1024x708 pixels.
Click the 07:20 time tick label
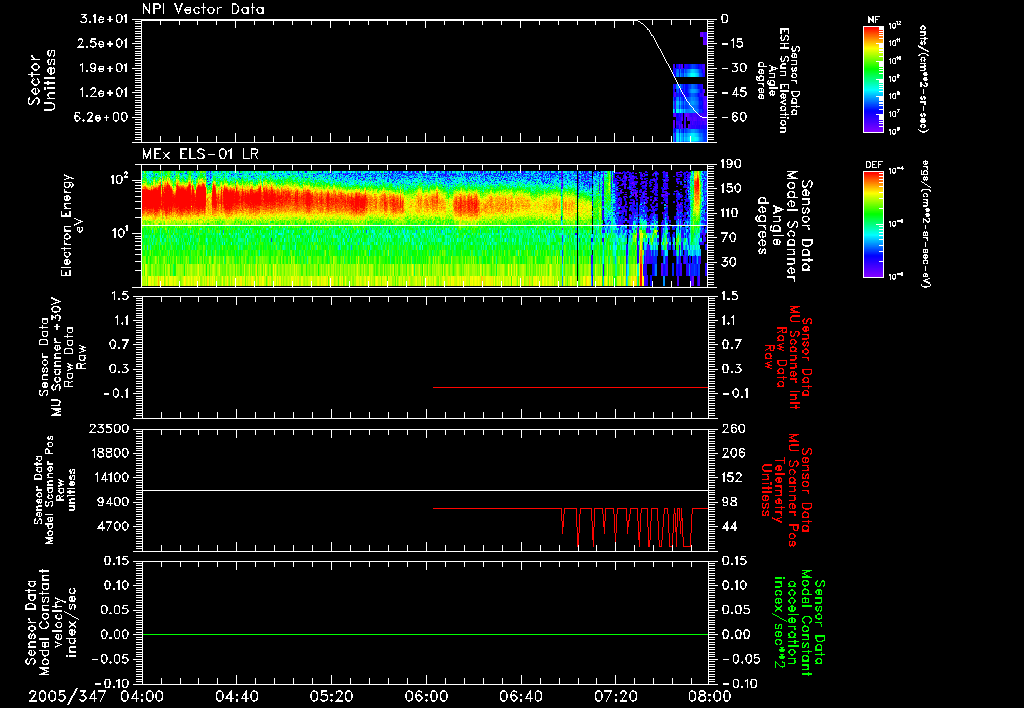point(615,696)
